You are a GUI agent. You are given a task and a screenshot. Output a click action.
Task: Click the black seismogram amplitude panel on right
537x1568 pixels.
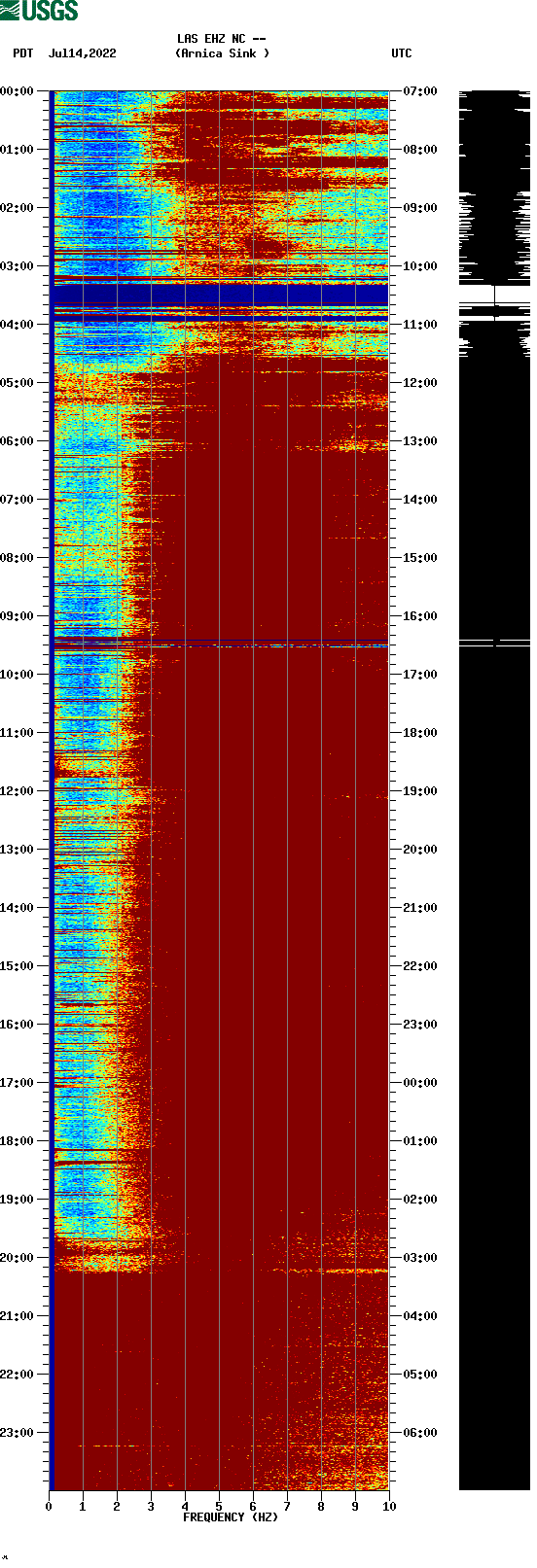(494, 790)
